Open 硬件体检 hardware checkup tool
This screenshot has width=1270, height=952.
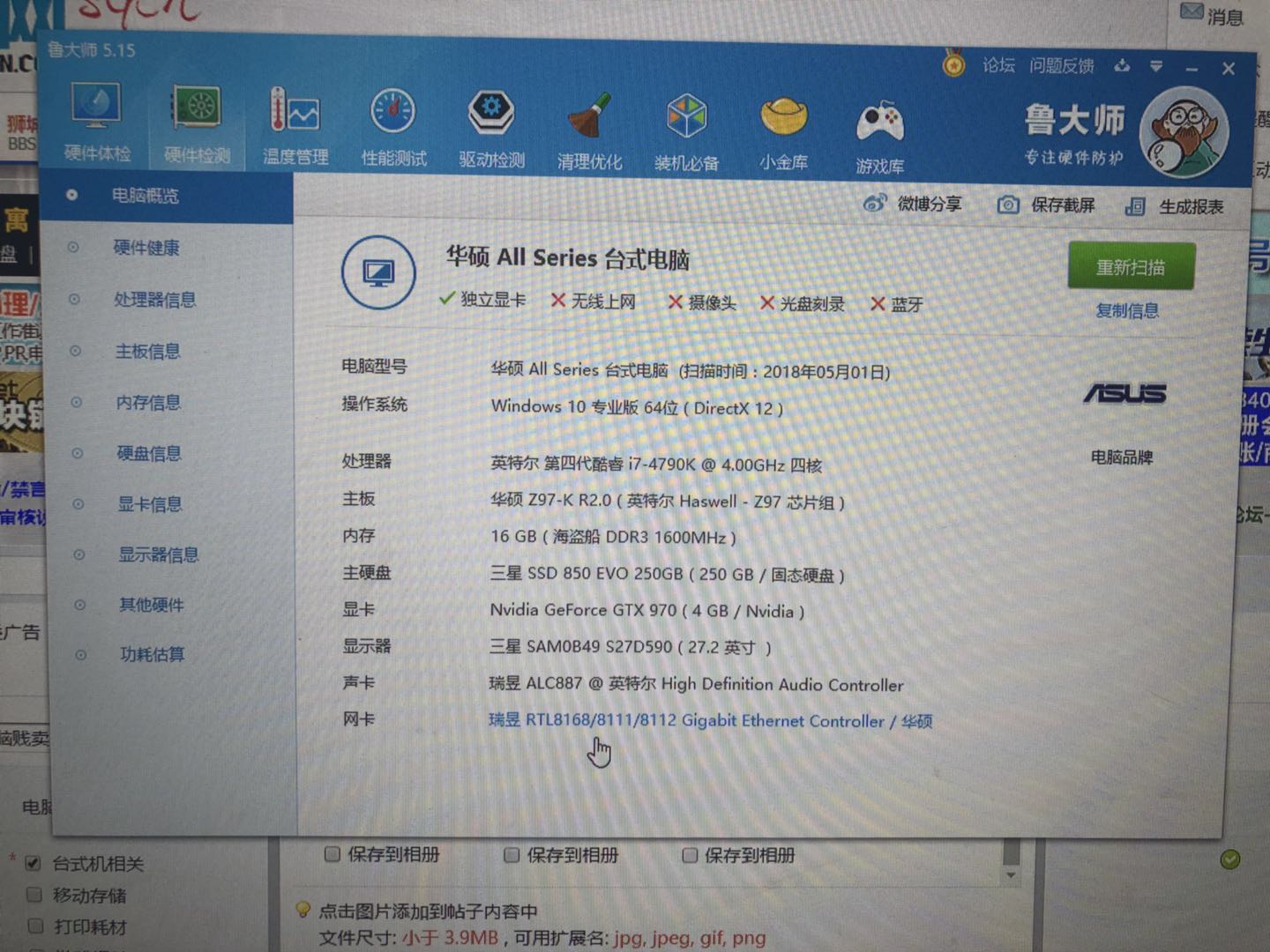[96, 122]
